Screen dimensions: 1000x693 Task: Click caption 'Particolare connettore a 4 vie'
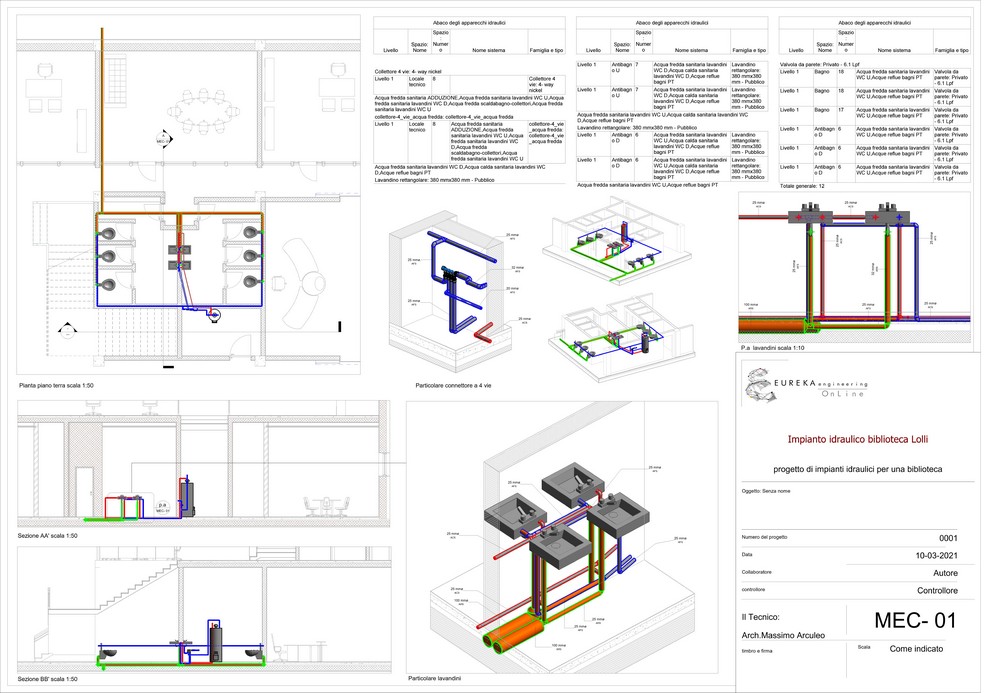(x=453, y=386)
